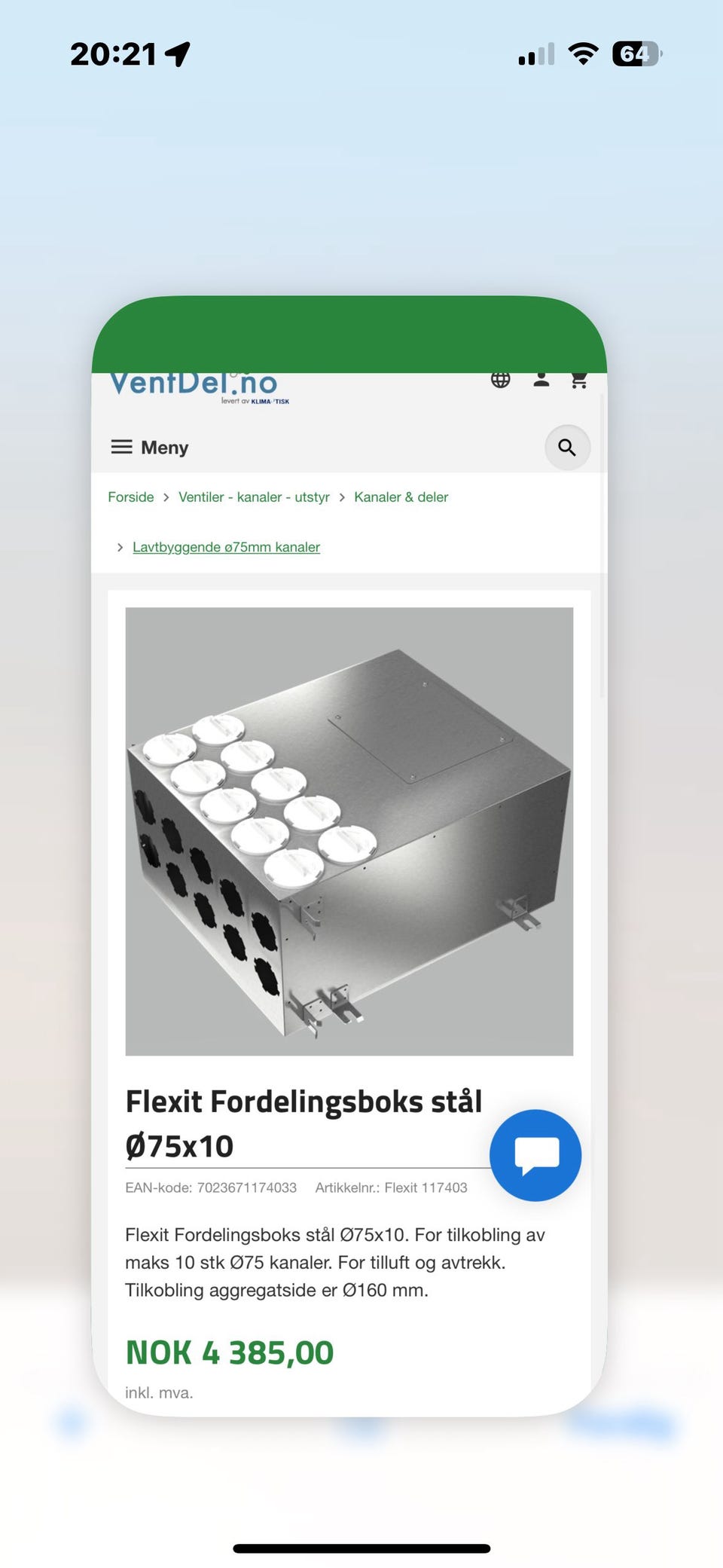Click chevron before Lavtbyggende ø75mm kanaler

120,547
